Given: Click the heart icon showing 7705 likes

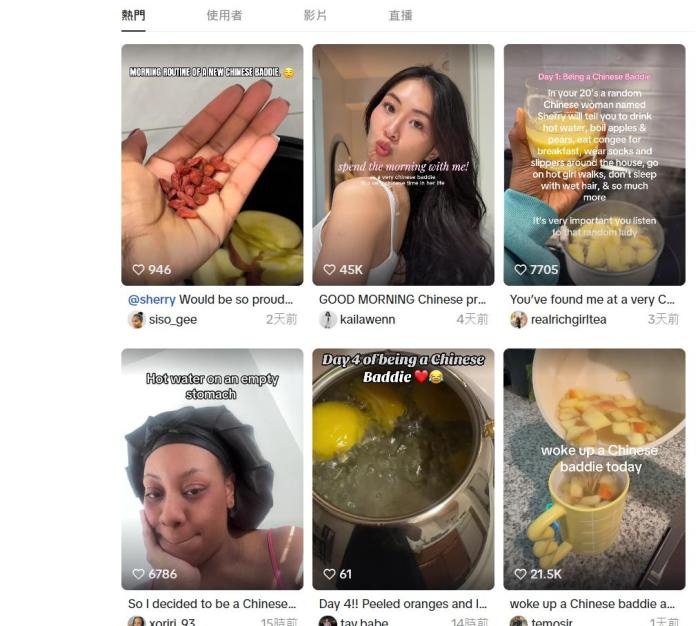Looking at the screenshot, I should [x=520, y=270].
